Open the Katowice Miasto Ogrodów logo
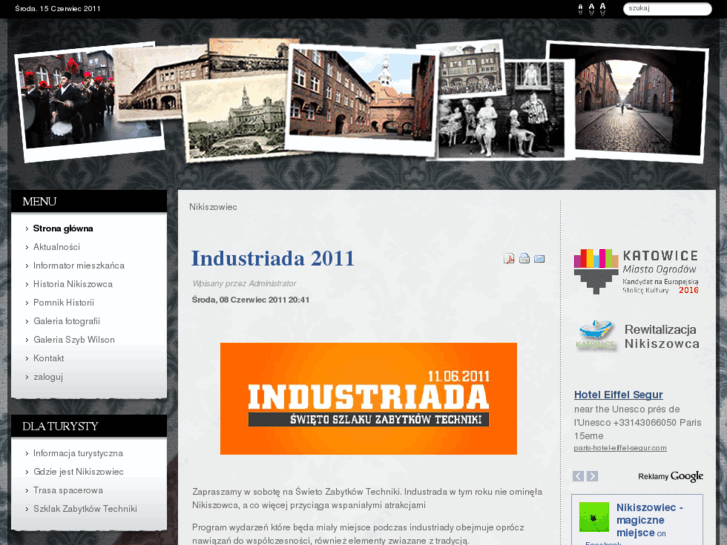The image size is (727, 545). 636,271
